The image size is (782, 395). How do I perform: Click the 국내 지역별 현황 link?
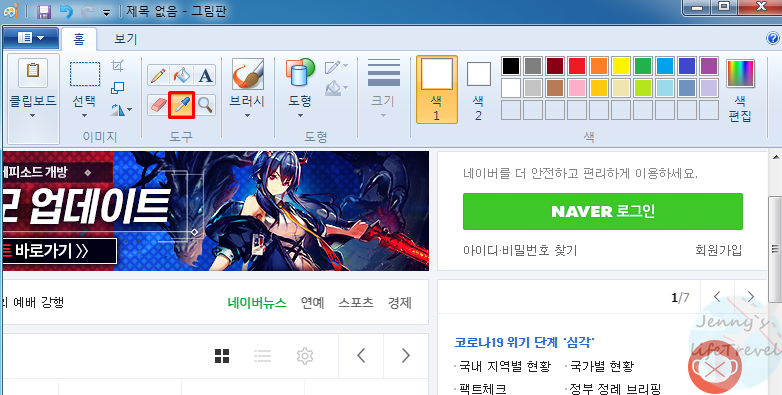pyautogui.click(x=505, y=366)
